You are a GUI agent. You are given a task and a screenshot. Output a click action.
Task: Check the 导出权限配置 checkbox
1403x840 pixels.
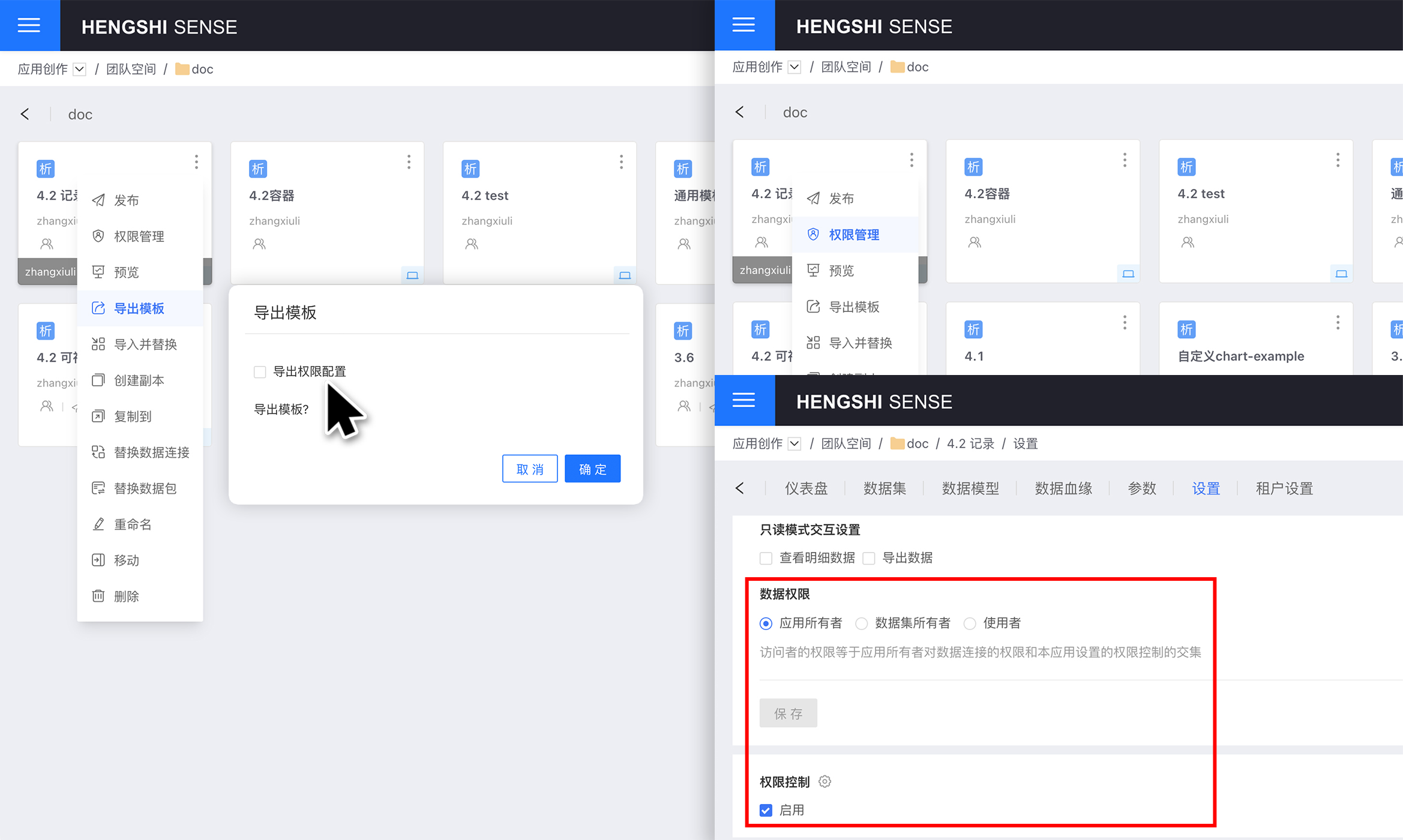(x=260, y=372)
